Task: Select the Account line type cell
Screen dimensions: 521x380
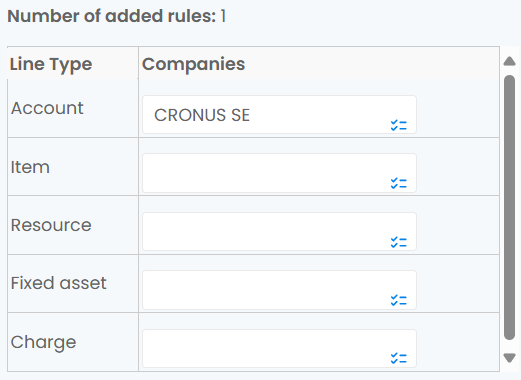Action: coord(73,108)
